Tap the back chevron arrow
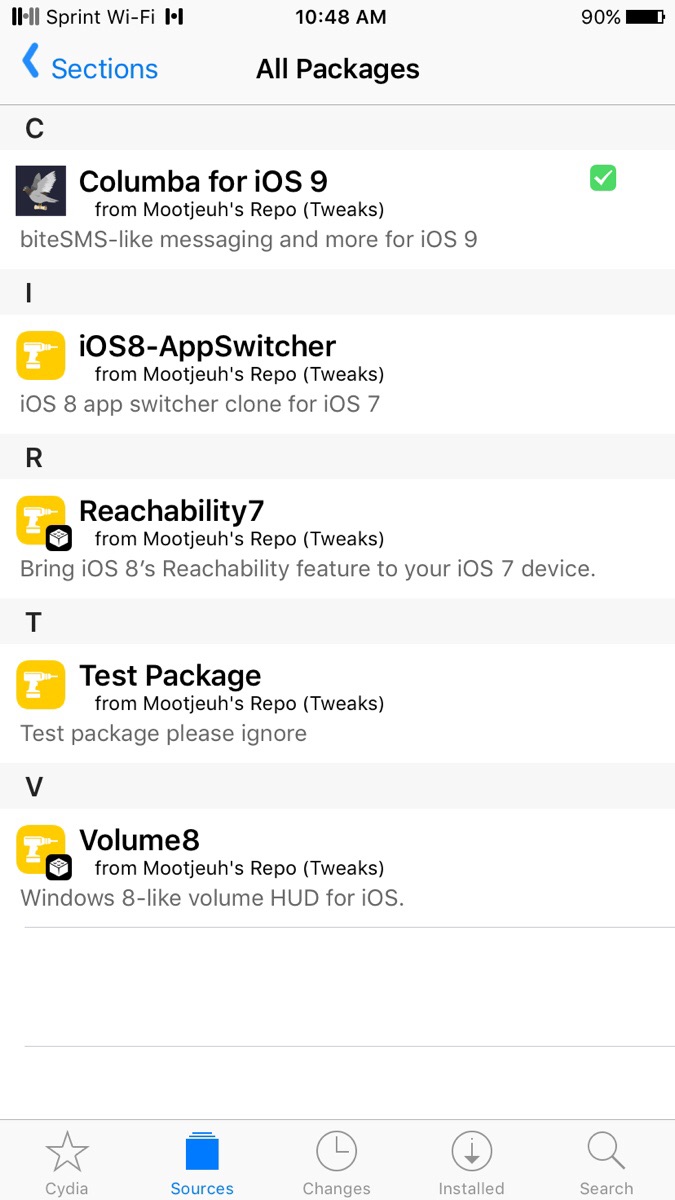 click(31, 62)
